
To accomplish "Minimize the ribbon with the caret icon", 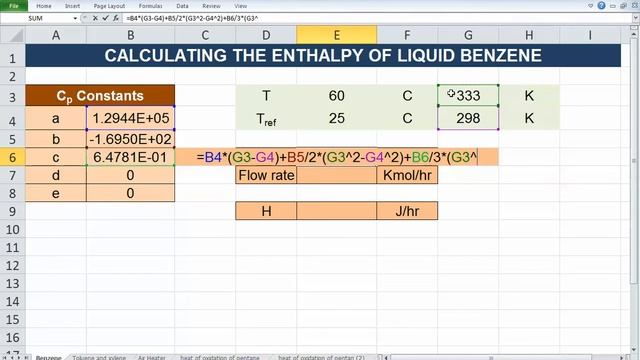I will coord(590,6).
